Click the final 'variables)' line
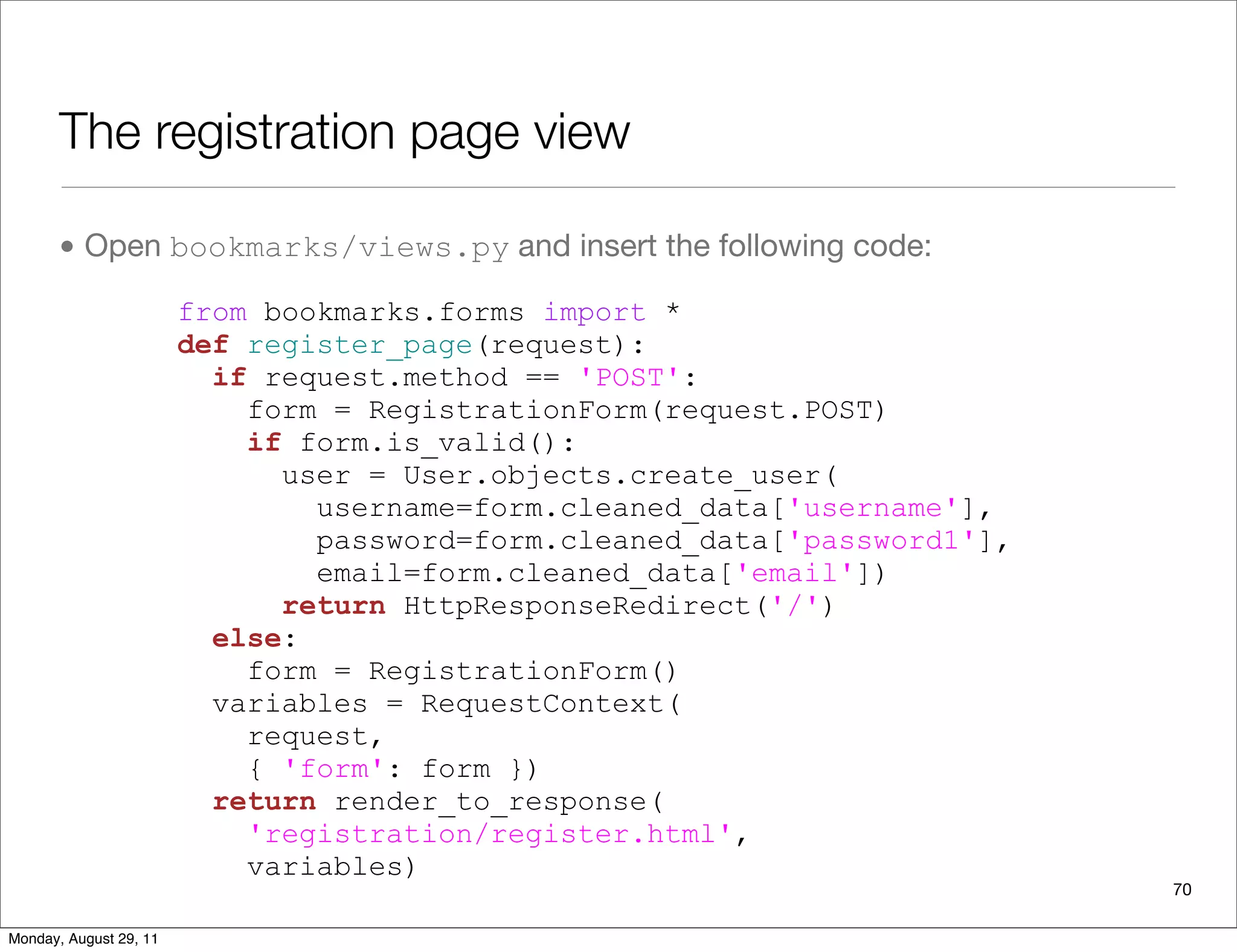1237x952 pixels. point(332,867)
